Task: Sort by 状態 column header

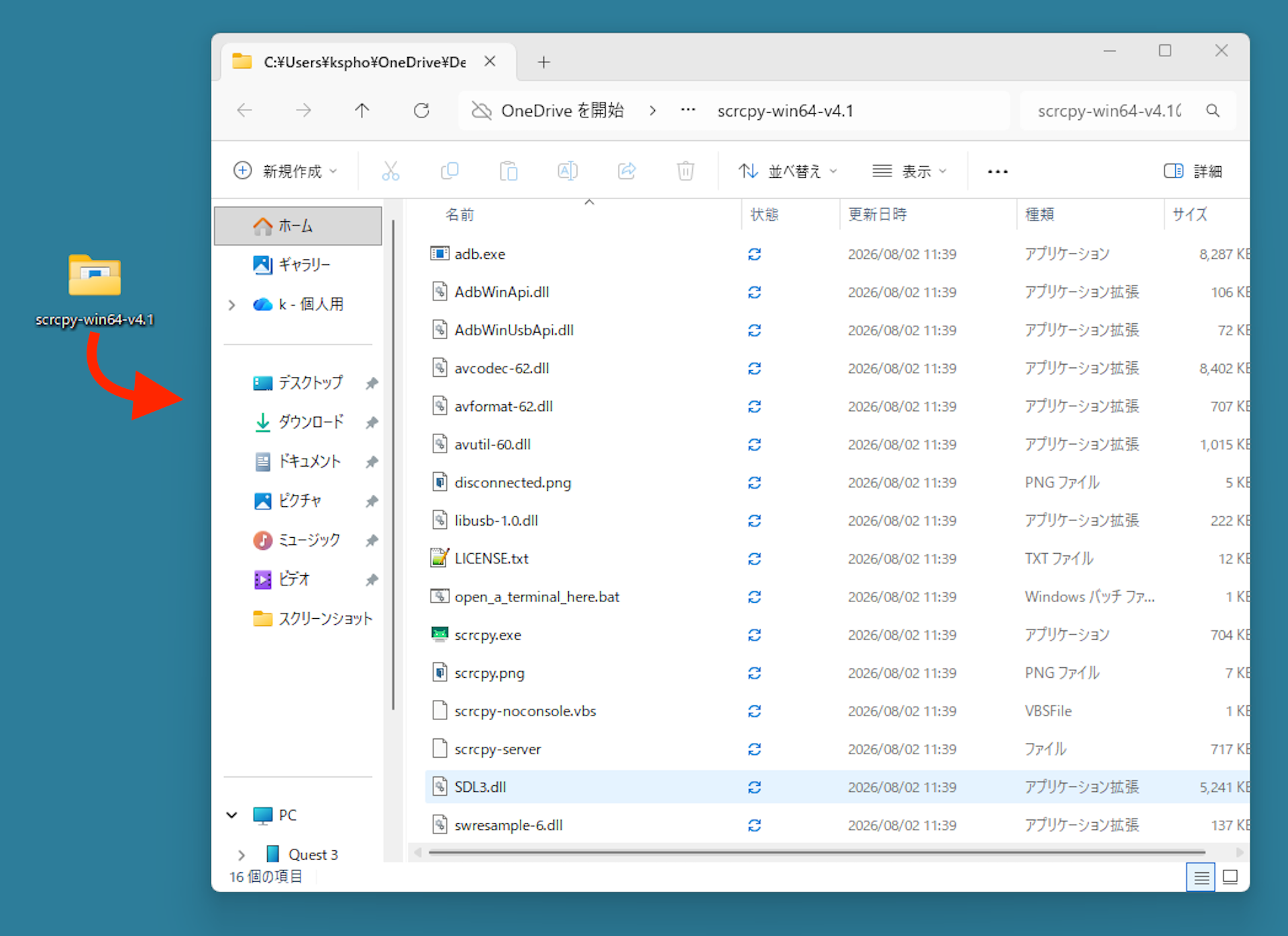Action: (764, 215)
